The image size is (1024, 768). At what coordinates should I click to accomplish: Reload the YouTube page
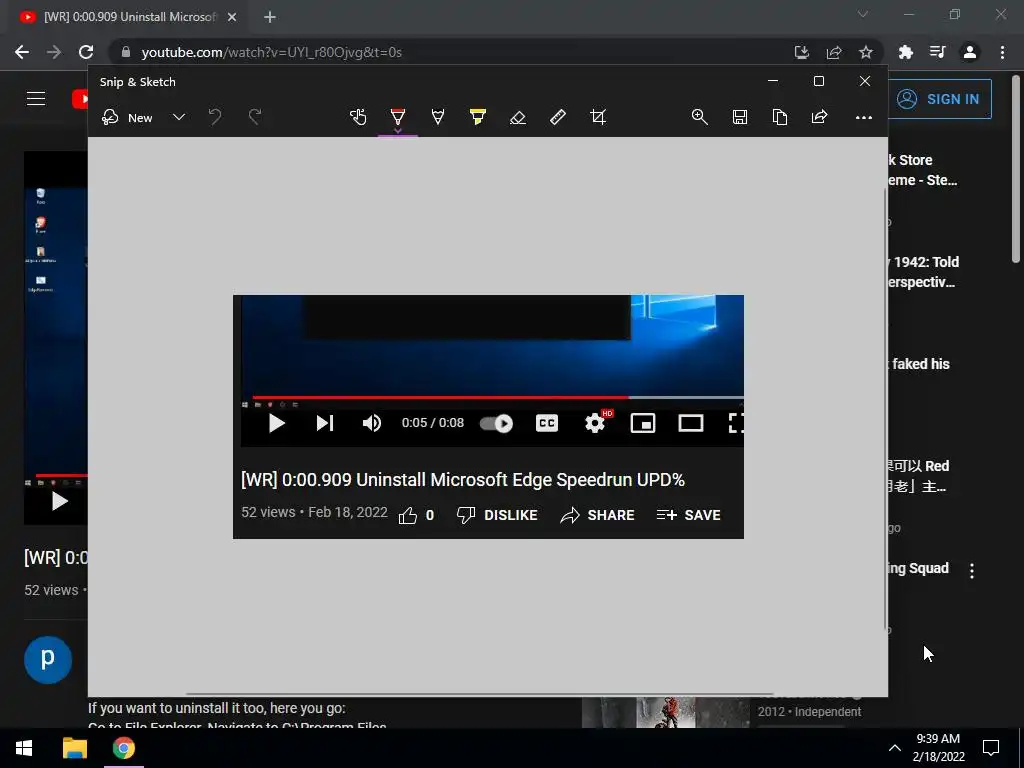pos(86,52)
